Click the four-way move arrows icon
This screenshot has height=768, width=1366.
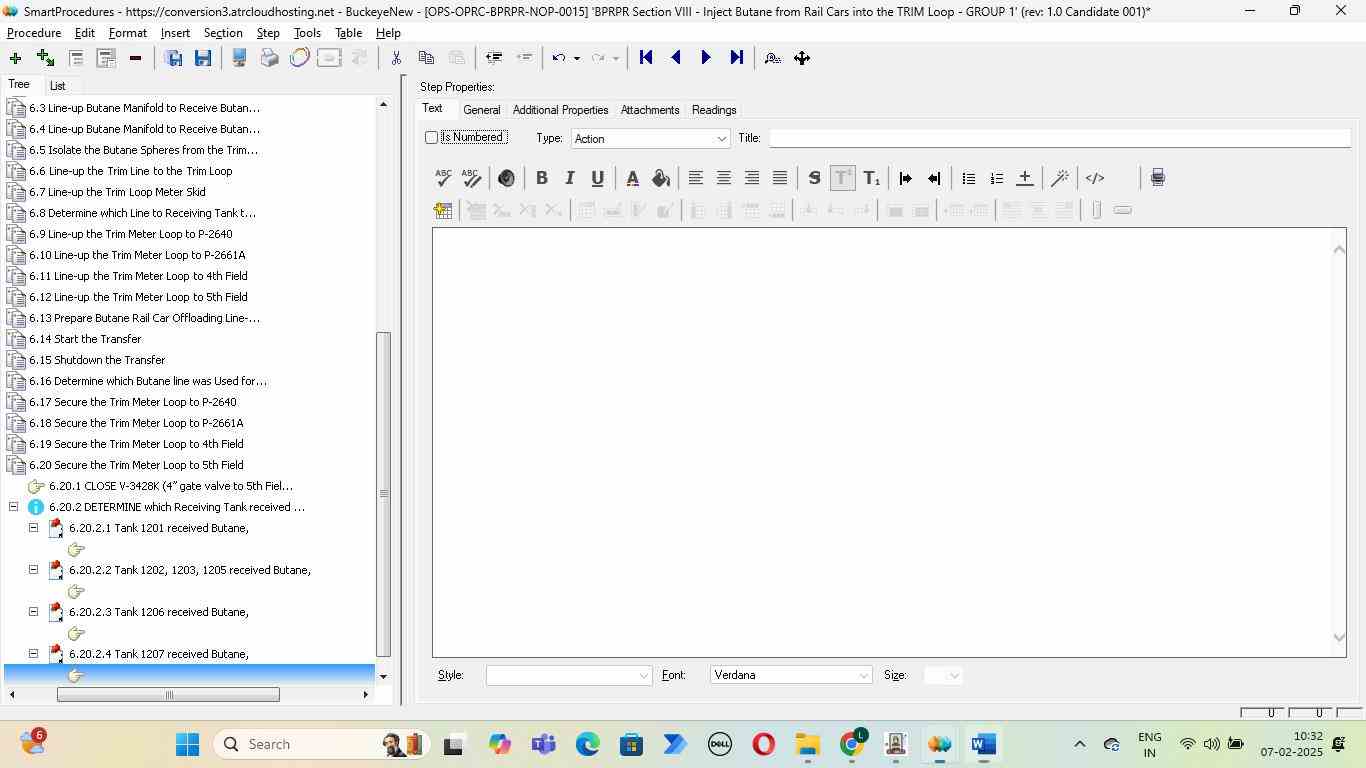[x=802, y=58]
